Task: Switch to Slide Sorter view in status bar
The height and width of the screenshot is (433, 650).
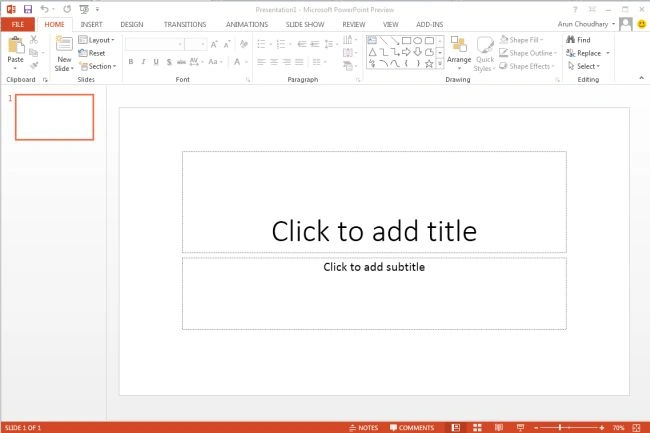Action: 478,428
